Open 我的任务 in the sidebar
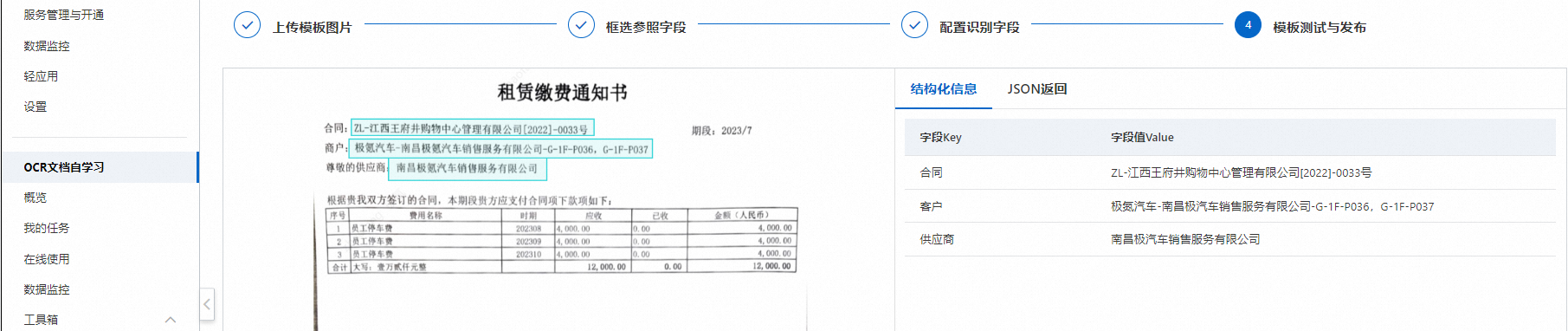The image size is (1568, 331). click(47, 228)
